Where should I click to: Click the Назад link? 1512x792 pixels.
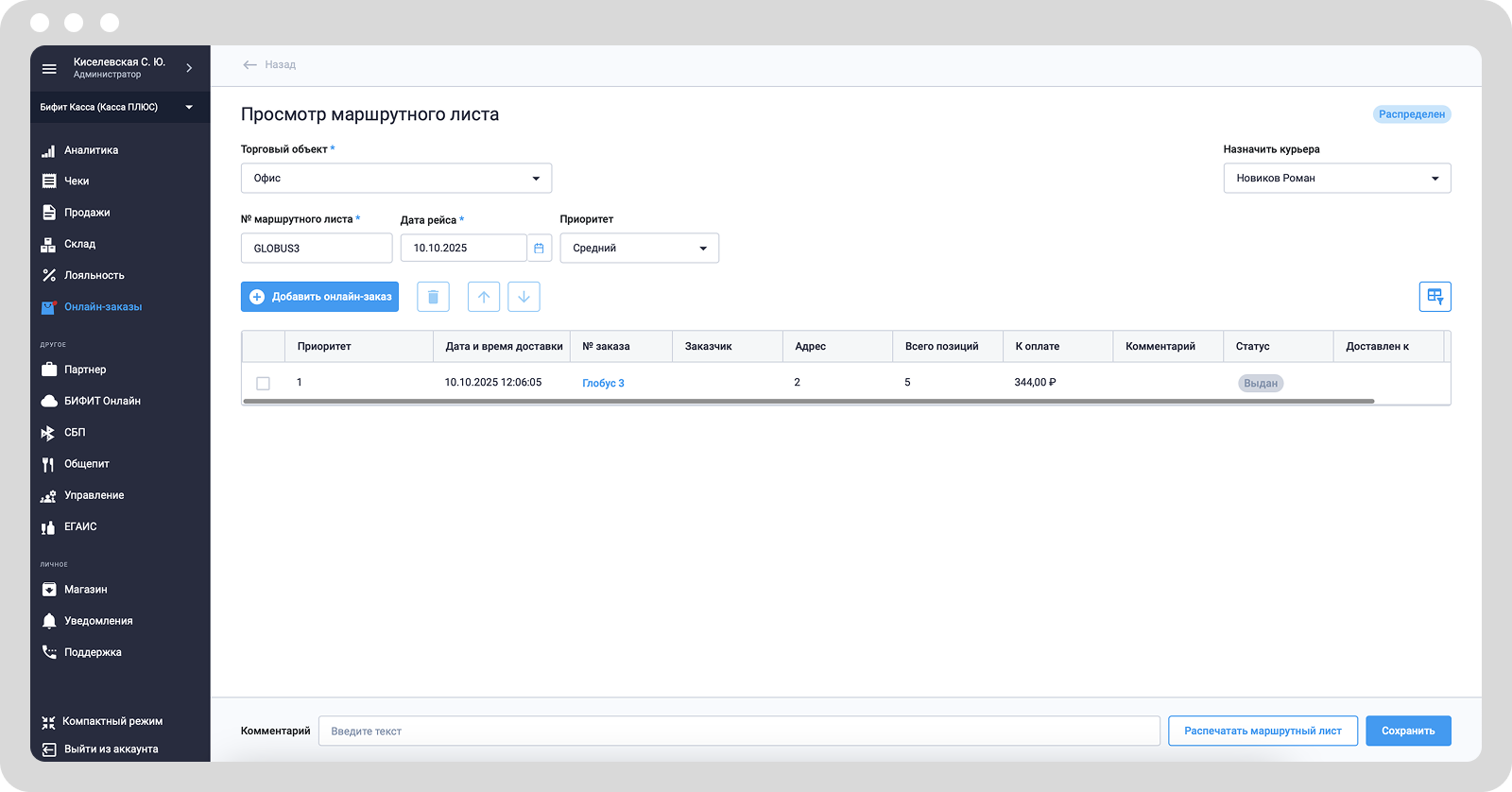[x=280, y=65]
